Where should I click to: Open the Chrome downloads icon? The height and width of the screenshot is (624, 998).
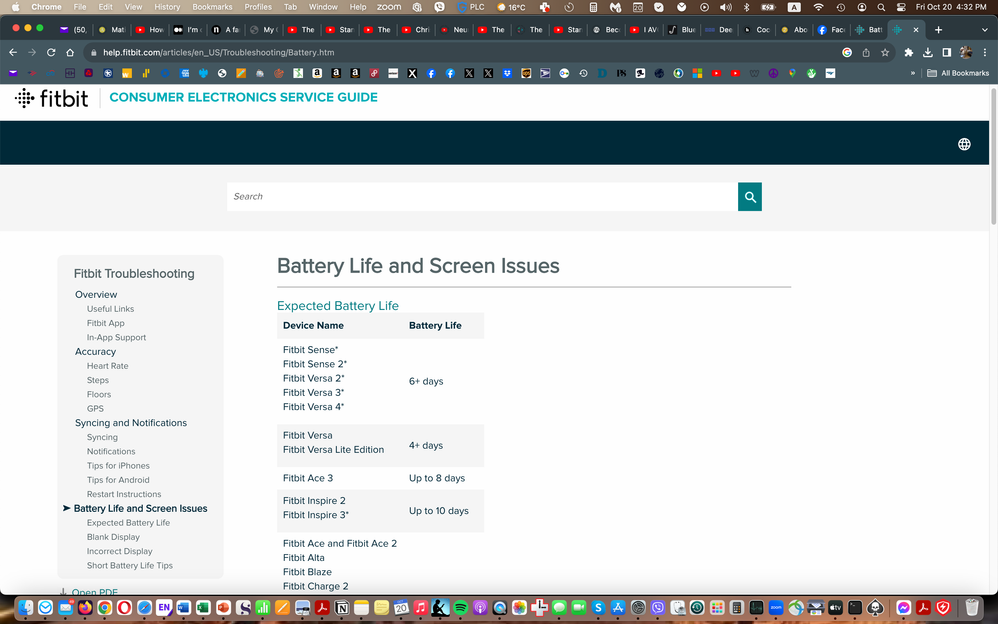coord(927,52)
